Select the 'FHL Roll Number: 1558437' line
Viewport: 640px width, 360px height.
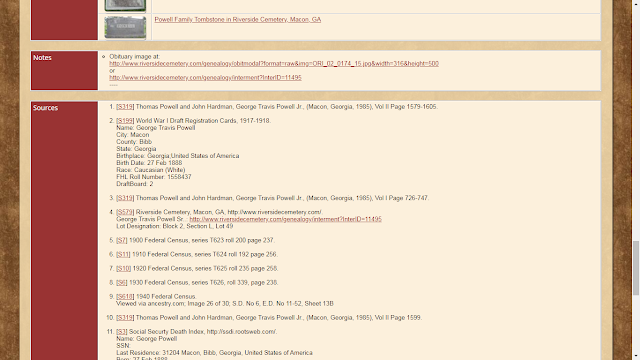point(153,177)
